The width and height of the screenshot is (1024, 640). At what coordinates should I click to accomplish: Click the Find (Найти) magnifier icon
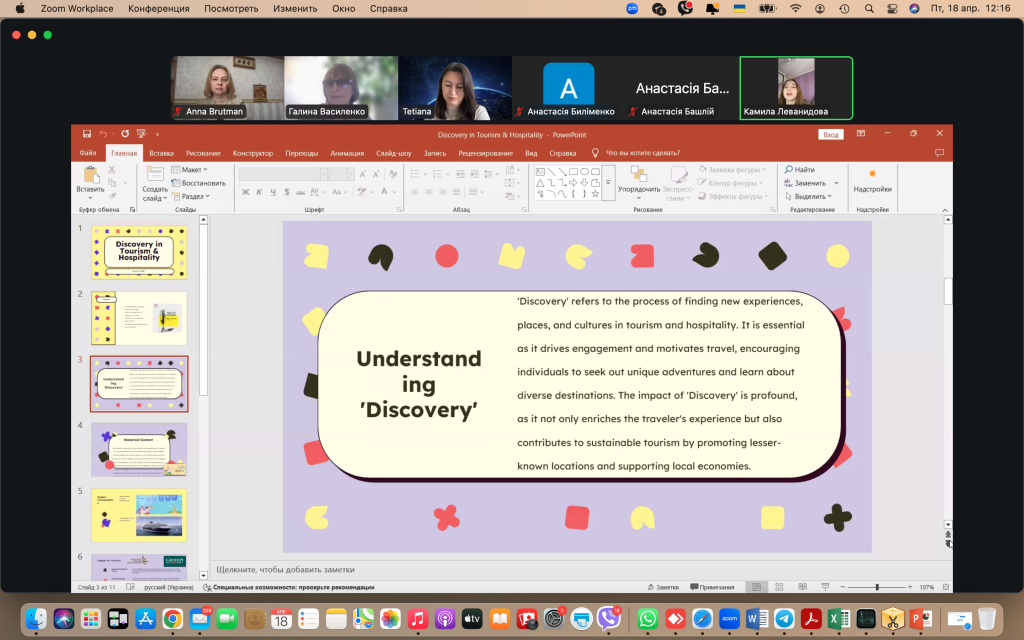click(x=789, y=170)
